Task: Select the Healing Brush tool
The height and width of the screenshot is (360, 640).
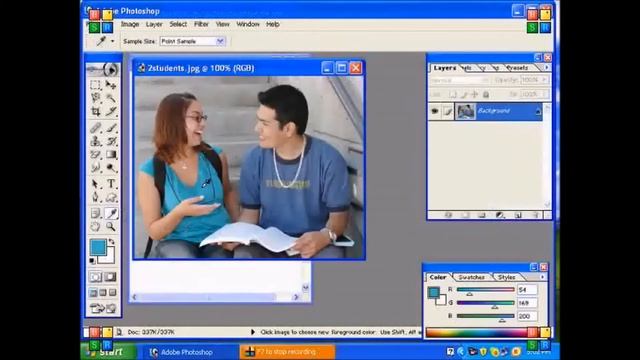Action: (x=96, y=128)
